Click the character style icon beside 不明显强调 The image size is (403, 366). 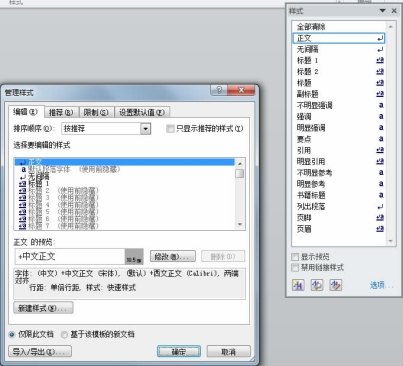tap(381, 105)
